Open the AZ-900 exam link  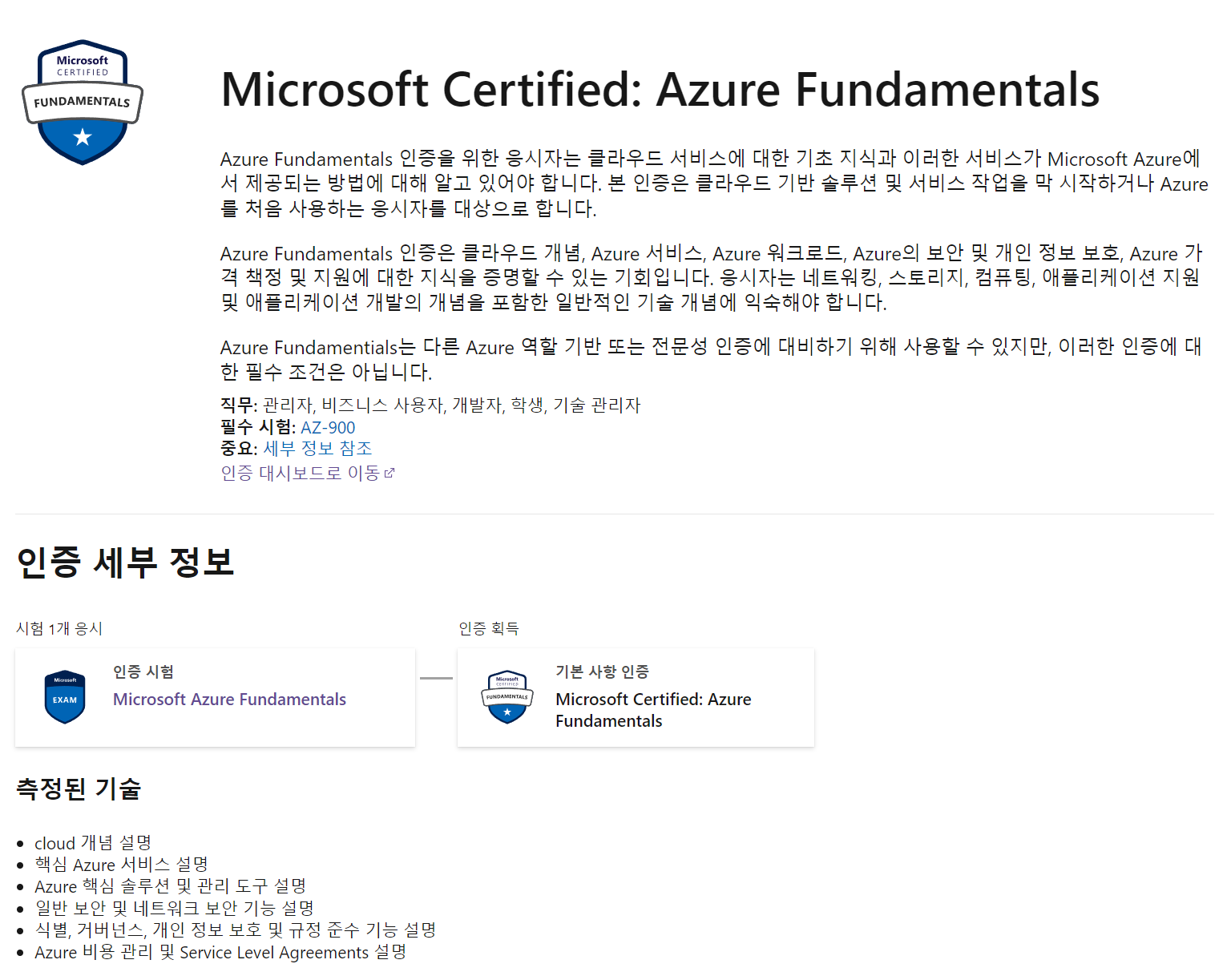(328, 428)
